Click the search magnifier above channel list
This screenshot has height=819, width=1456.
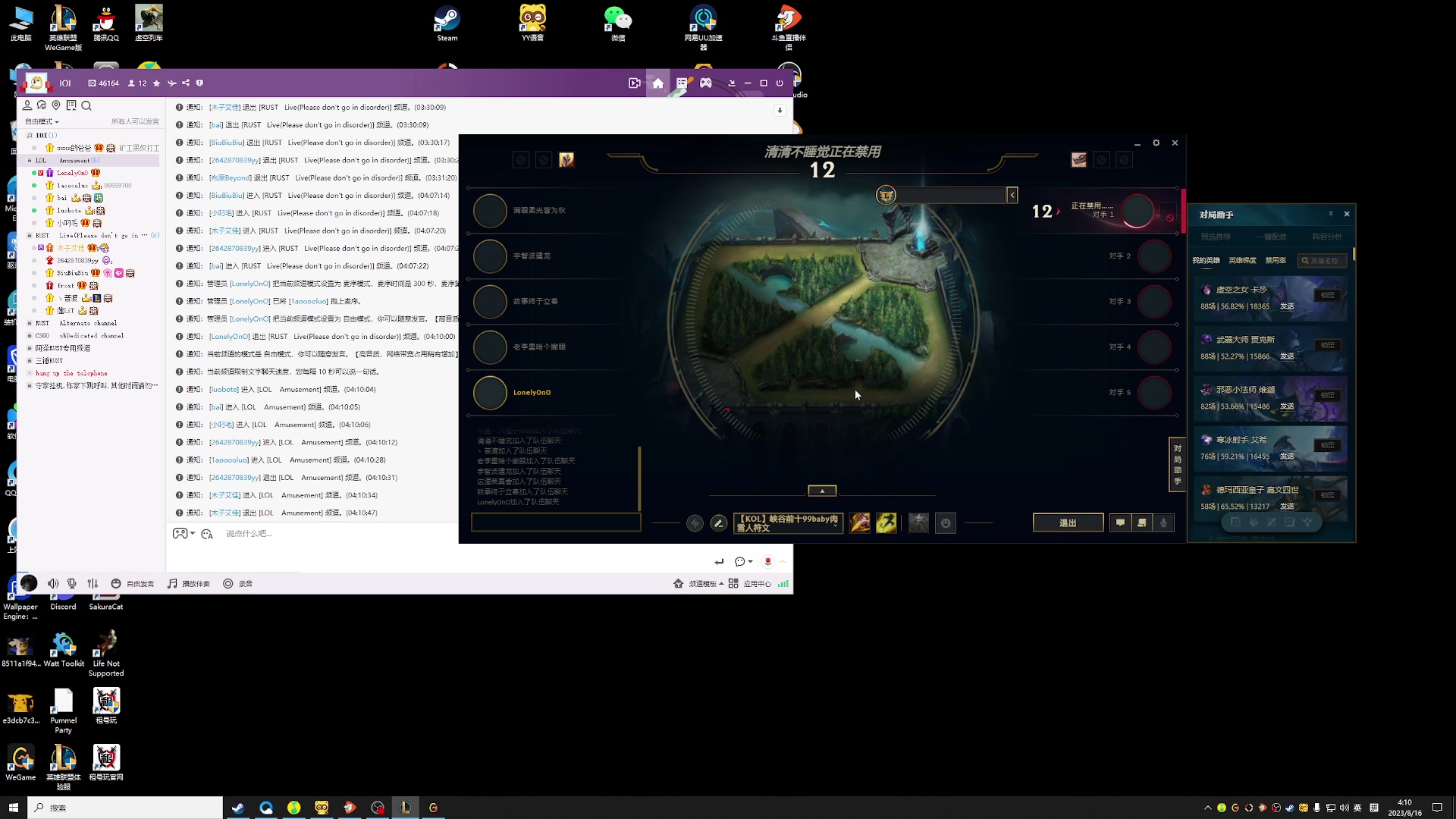(86, 105)
